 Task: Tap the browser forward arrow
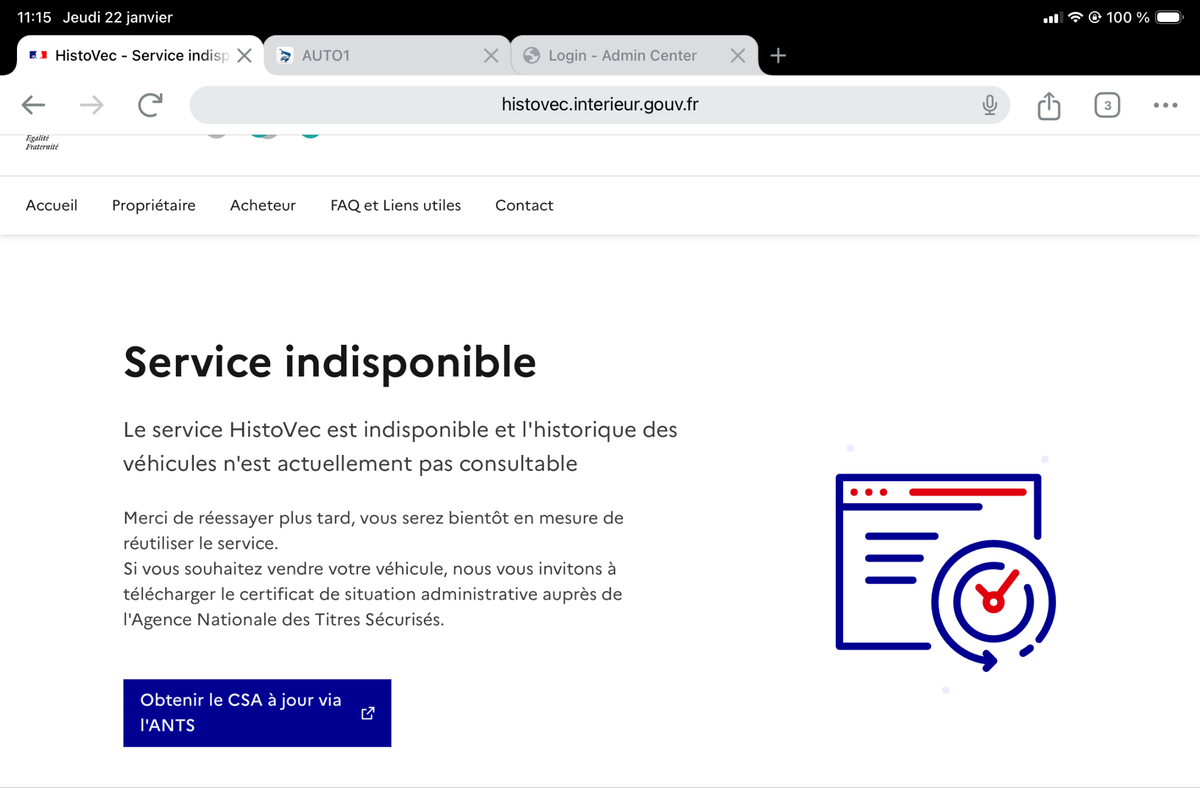(x=92, y=105)
